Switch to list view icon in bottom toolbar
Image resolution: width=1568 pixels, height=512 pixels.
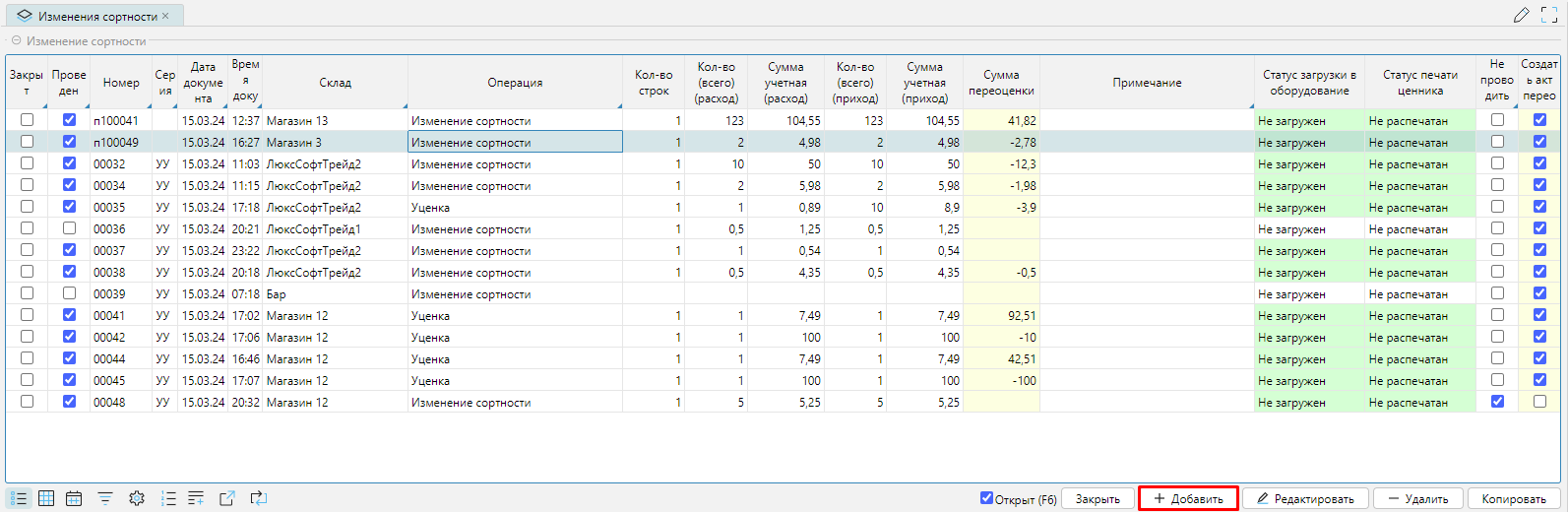pyautogui.click(x=19, y=498)
